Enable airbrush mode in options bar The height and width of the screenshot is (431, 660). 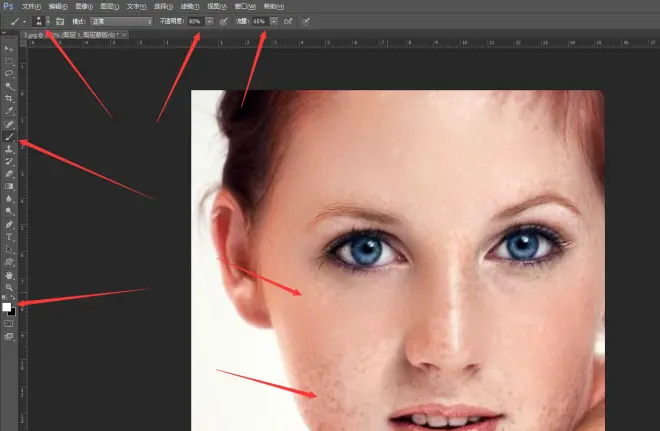tap(288, 21)
